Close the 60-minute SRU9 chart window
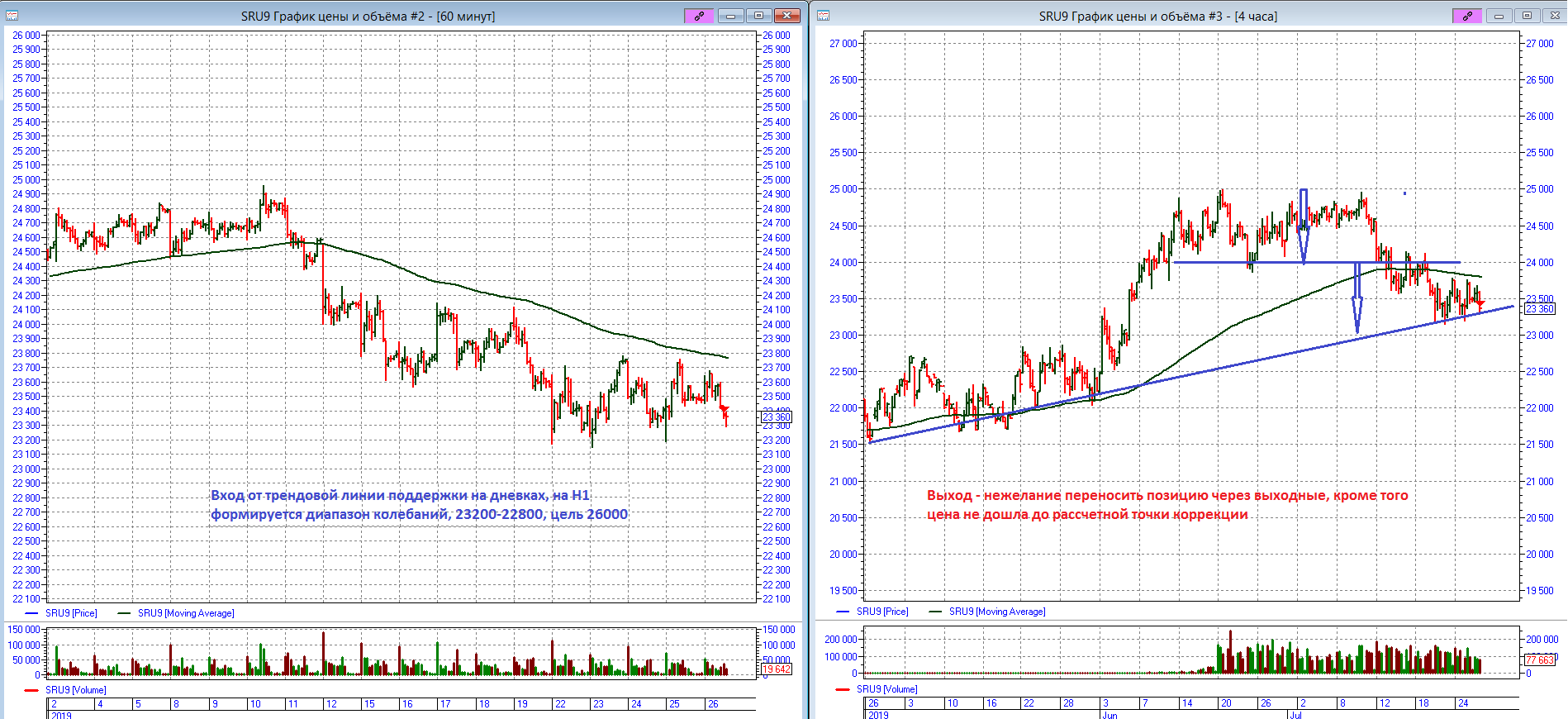 (787, 16)
